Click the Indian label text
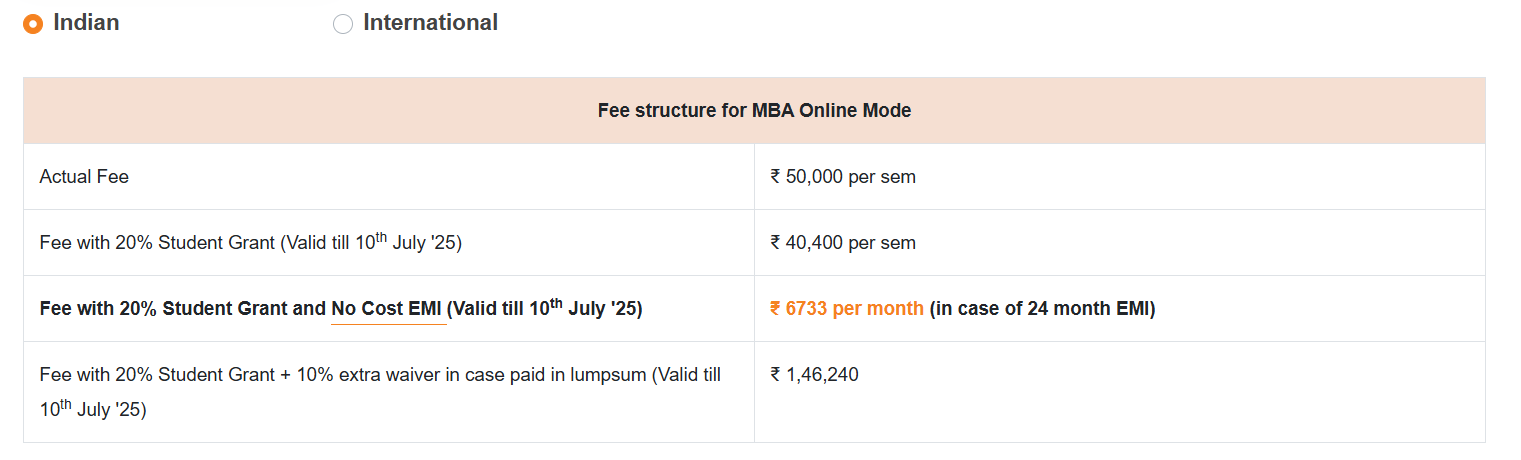 coord(86,23)
